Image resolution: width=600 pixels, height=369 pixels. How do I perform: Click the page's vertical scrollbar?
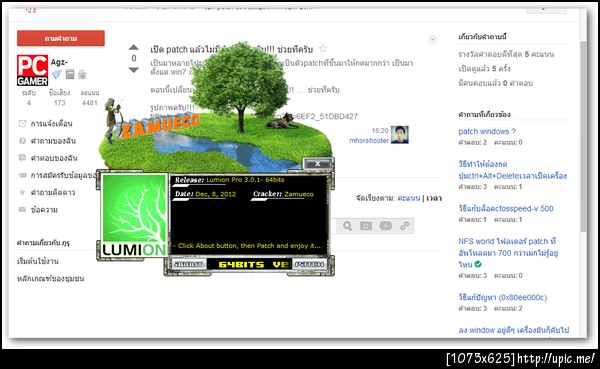point(583,136)
